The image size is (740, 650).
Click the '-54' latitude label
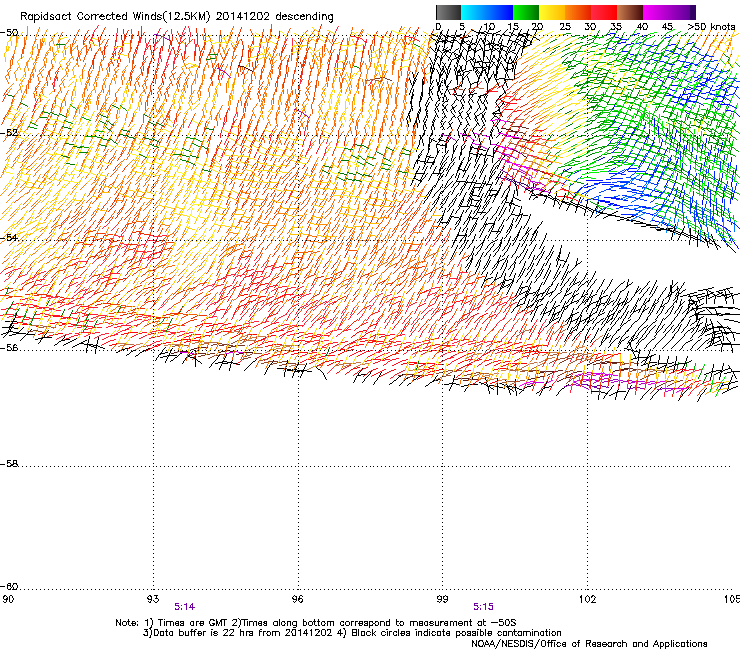[9, 237]
